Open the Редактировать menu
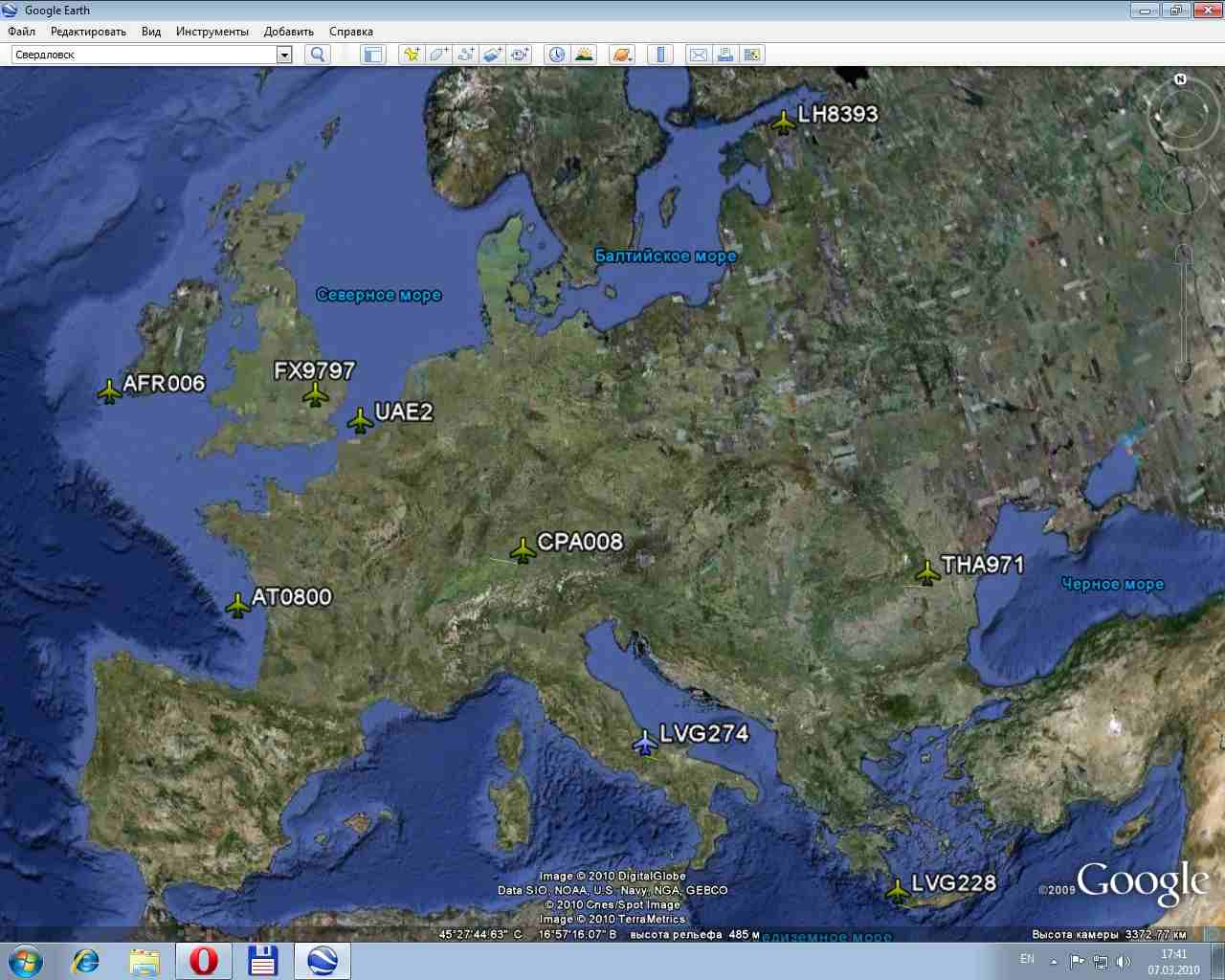This screenshot has width=1225, height=980. (x=88, y=32)
